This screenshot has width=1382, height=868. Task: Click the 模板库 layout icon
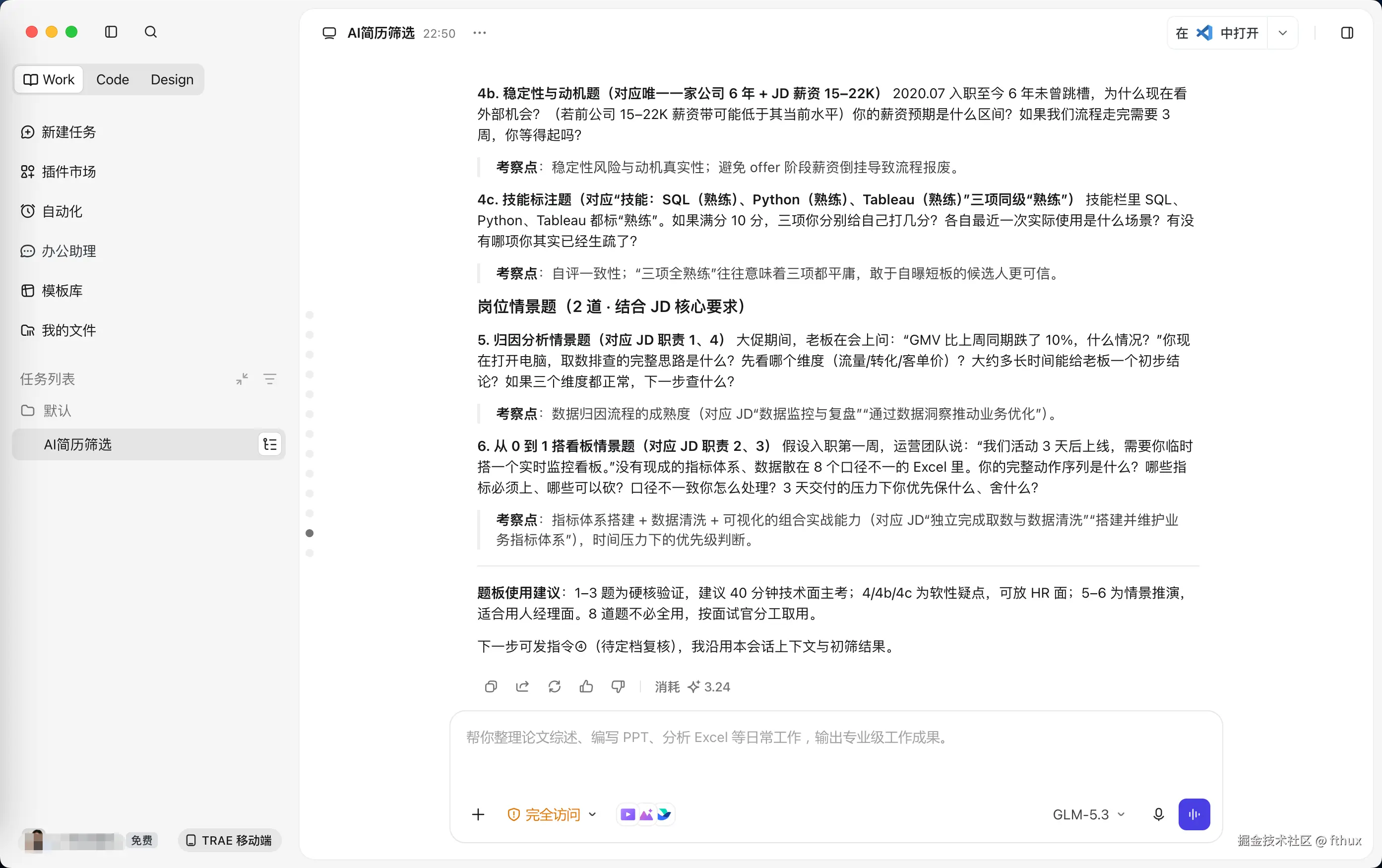coord(28,291)
